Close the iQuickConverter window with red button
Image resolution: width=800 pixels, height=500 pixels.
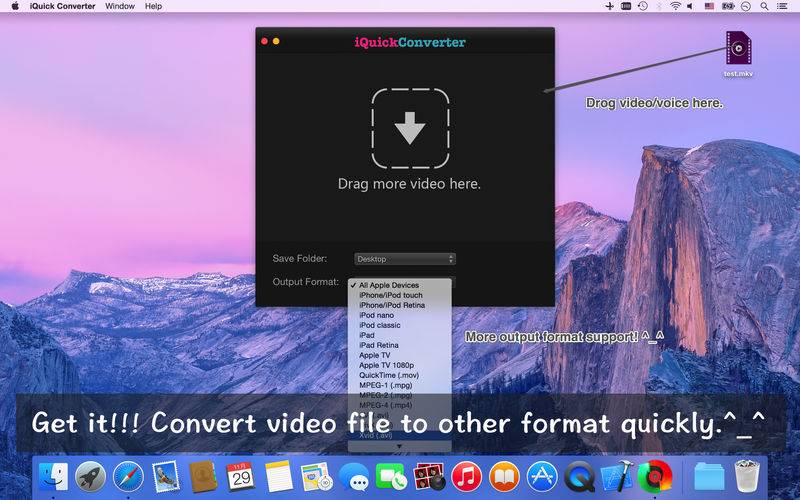[264, 41]
